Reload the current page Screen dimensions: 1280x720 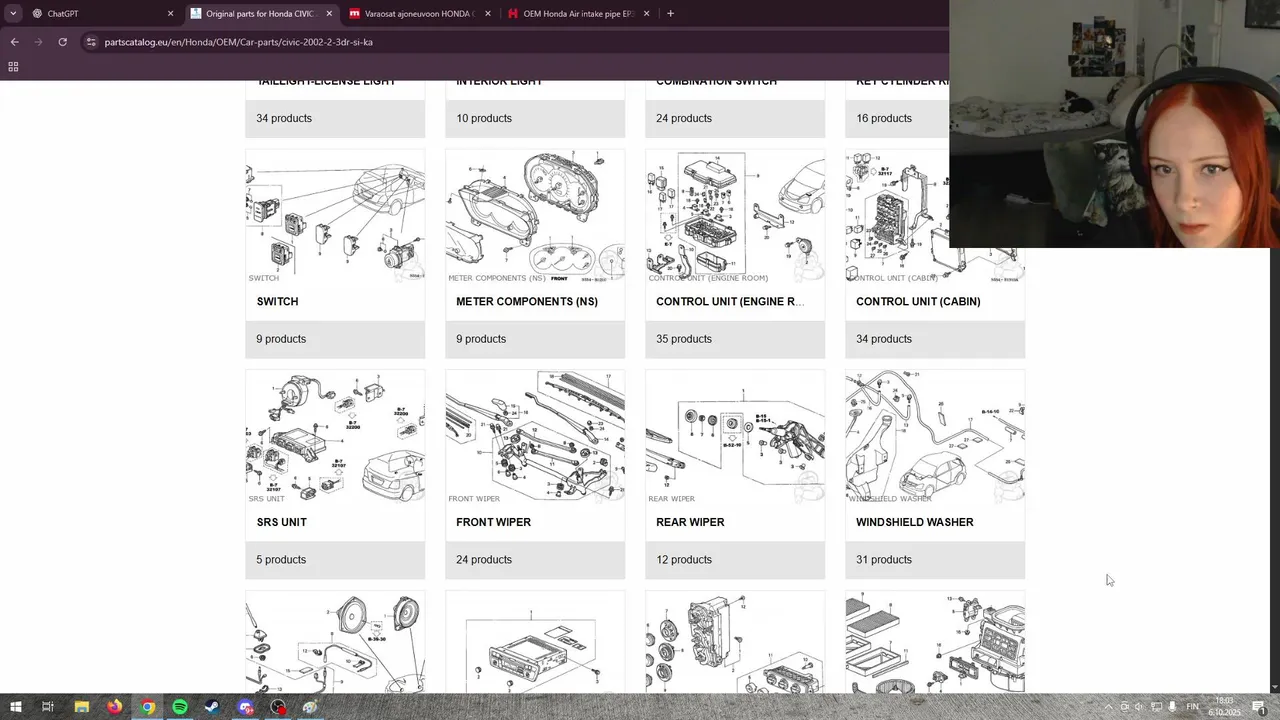tap(62, 42)
